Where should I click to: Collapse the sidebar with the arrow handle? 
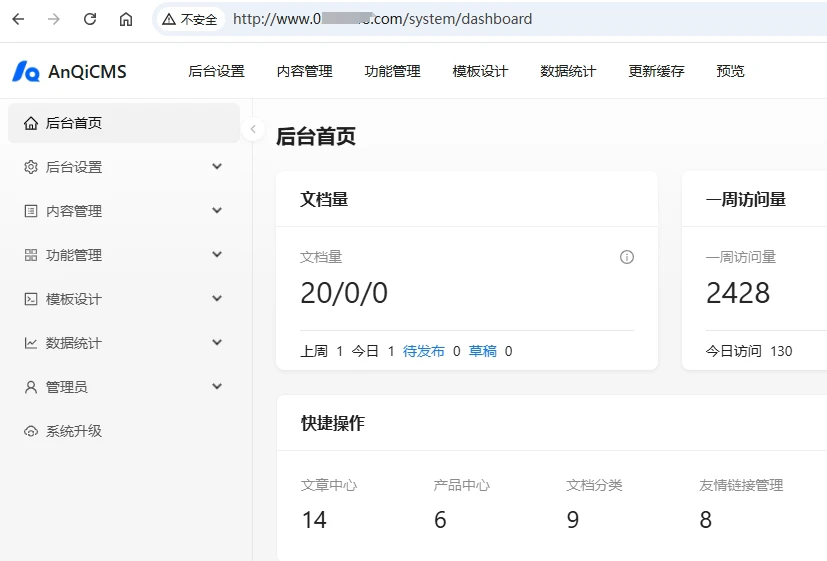[x=253, y=129]
